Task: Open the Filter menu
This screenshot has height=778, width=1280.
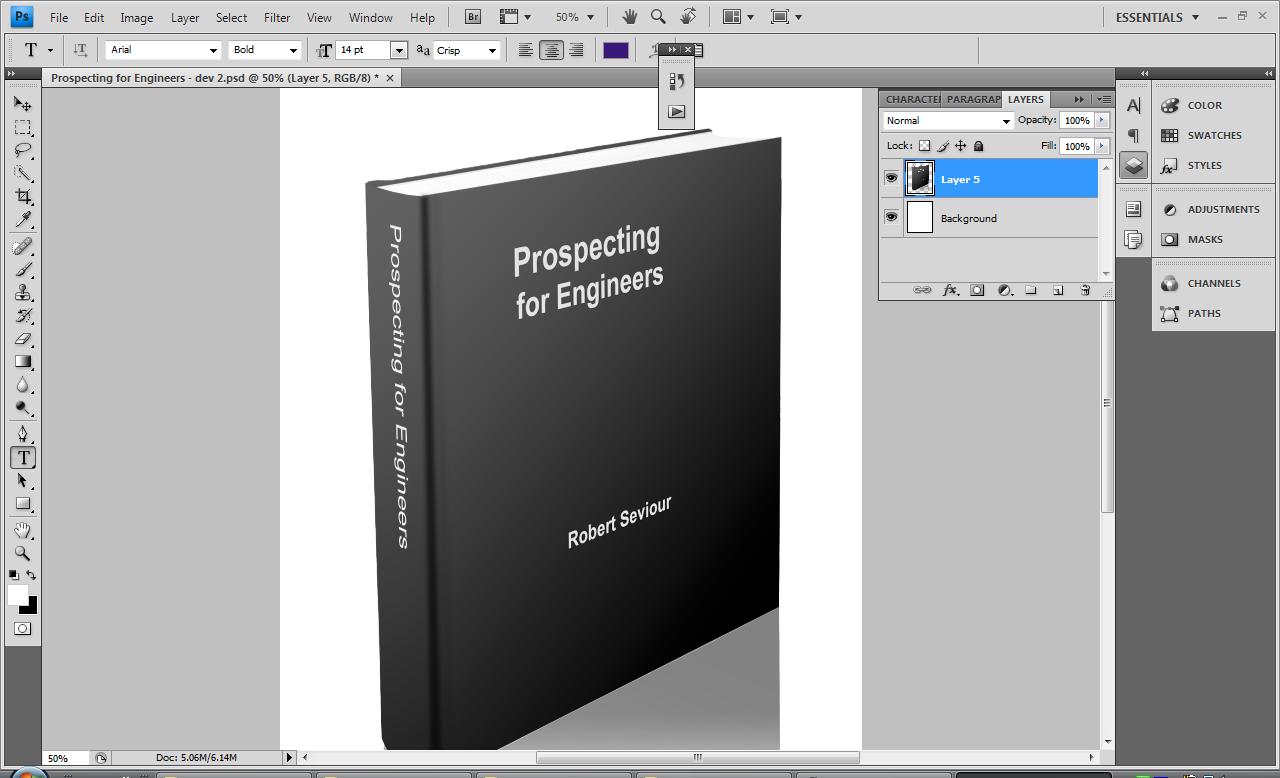Action: pyautogui.click(x=276, y=17)
